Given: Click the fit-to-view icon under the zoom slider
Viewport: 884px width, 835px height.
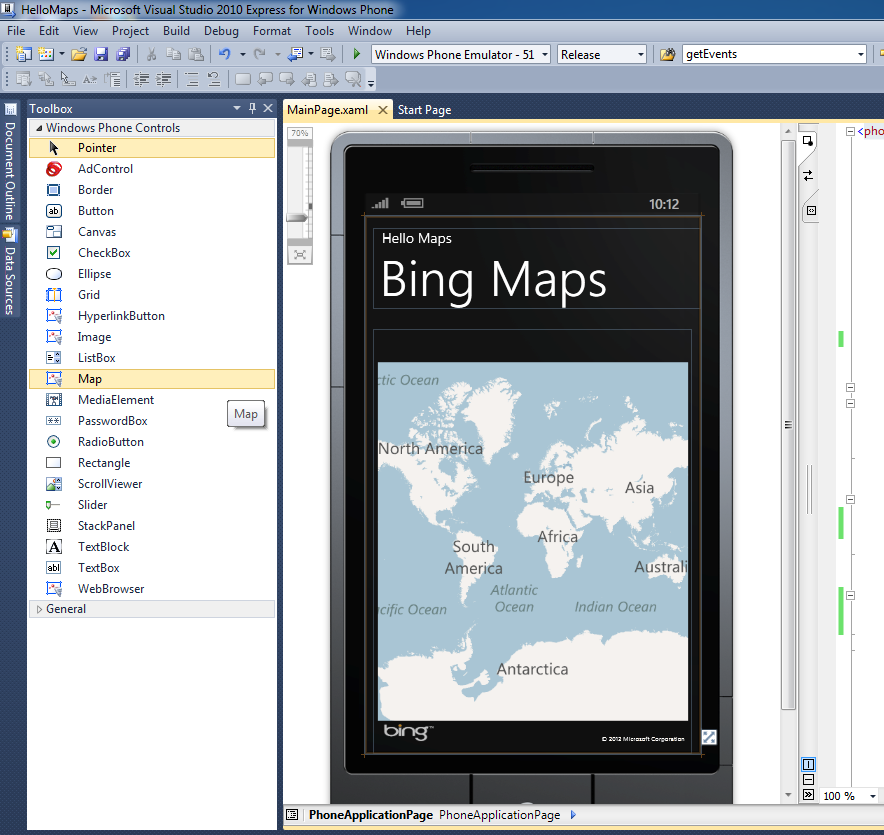Looking at the screenshot, I should pyautogui.click(x=300, y=255).
